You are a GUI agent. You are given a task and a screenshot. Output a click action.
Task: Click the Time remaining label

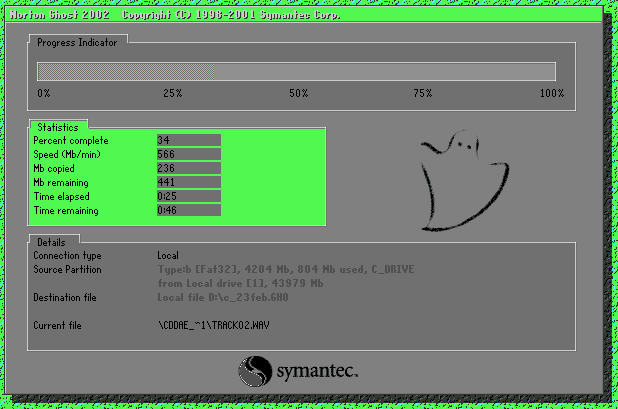pos(66,211)
